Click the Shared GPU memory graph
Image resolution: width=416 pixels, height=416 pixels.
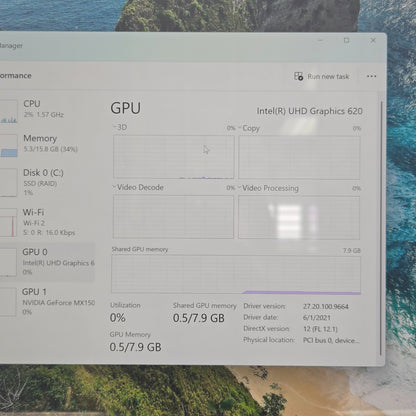236,275
